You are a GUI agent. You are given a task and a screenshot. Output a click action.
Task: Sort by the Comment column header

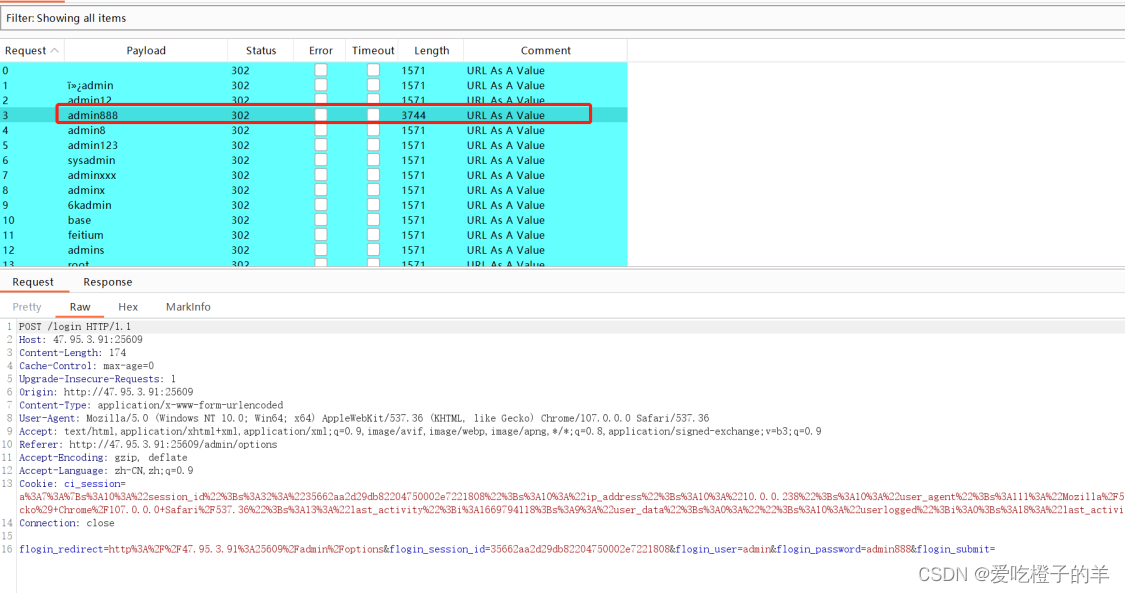point(545,50)
